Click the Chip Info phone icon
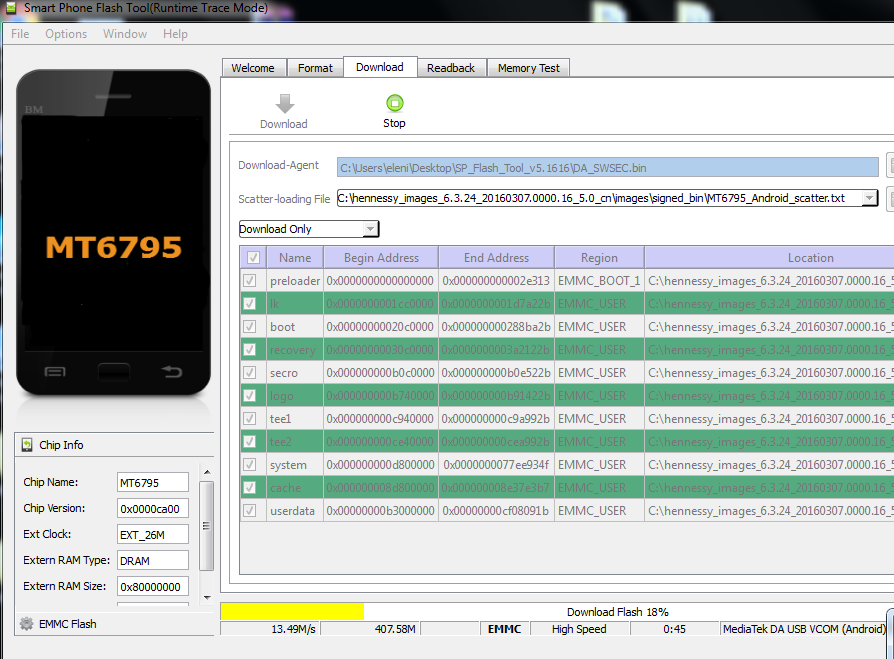Image resolution: width=894 pixels, height=659 pixels. click(26, 445)
